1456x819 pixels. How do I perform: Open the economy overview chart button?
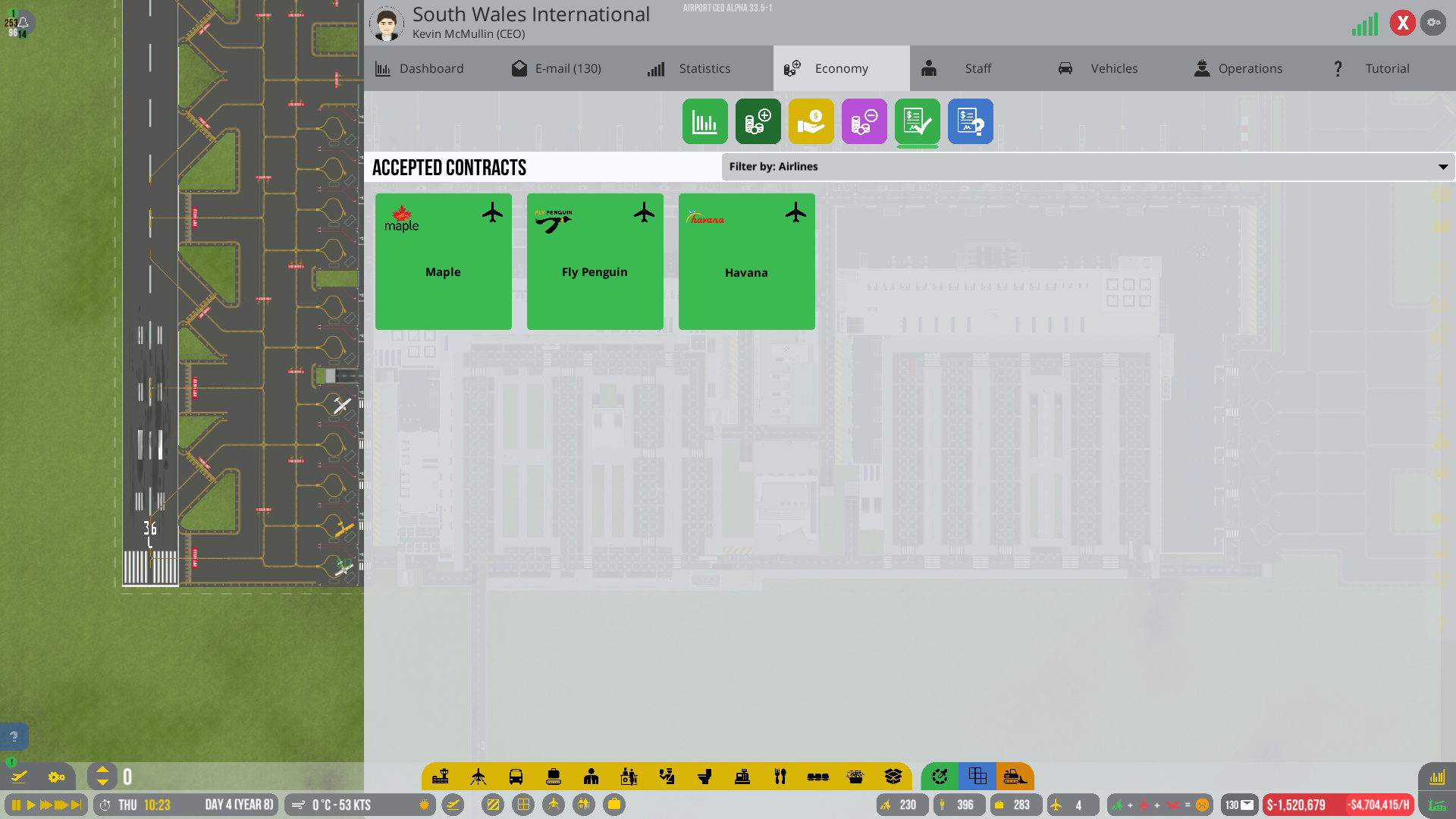(704, 121)
